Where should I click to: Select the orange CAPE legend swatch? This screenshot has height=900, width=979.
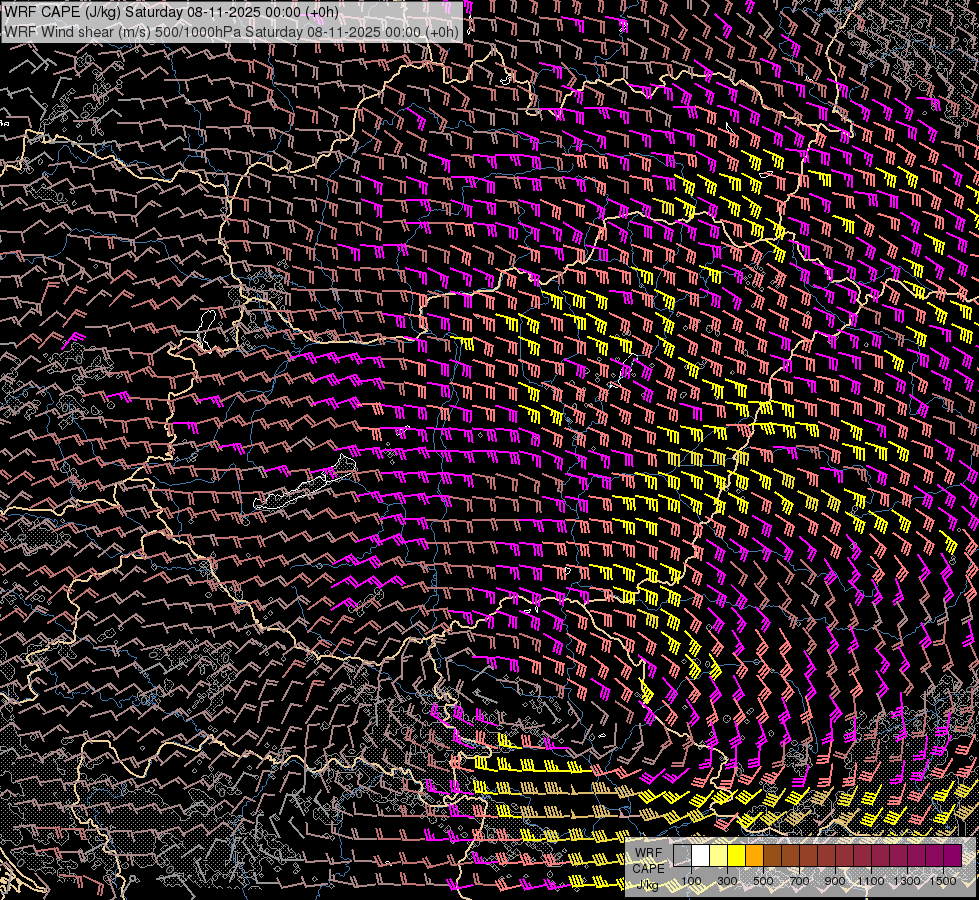point(754,856)
